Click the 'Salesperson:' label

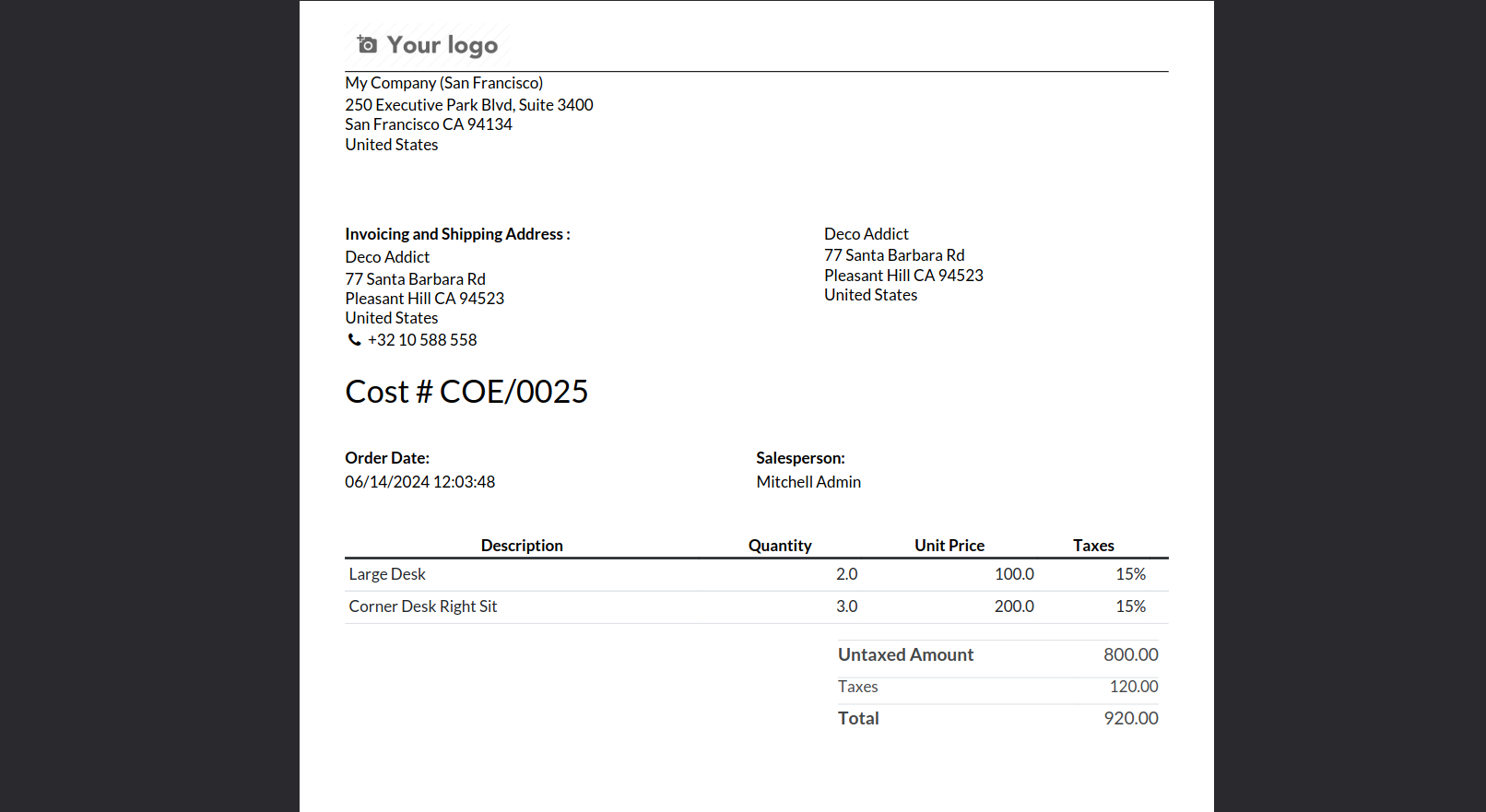pyautogui.click(x=800, y=458)
